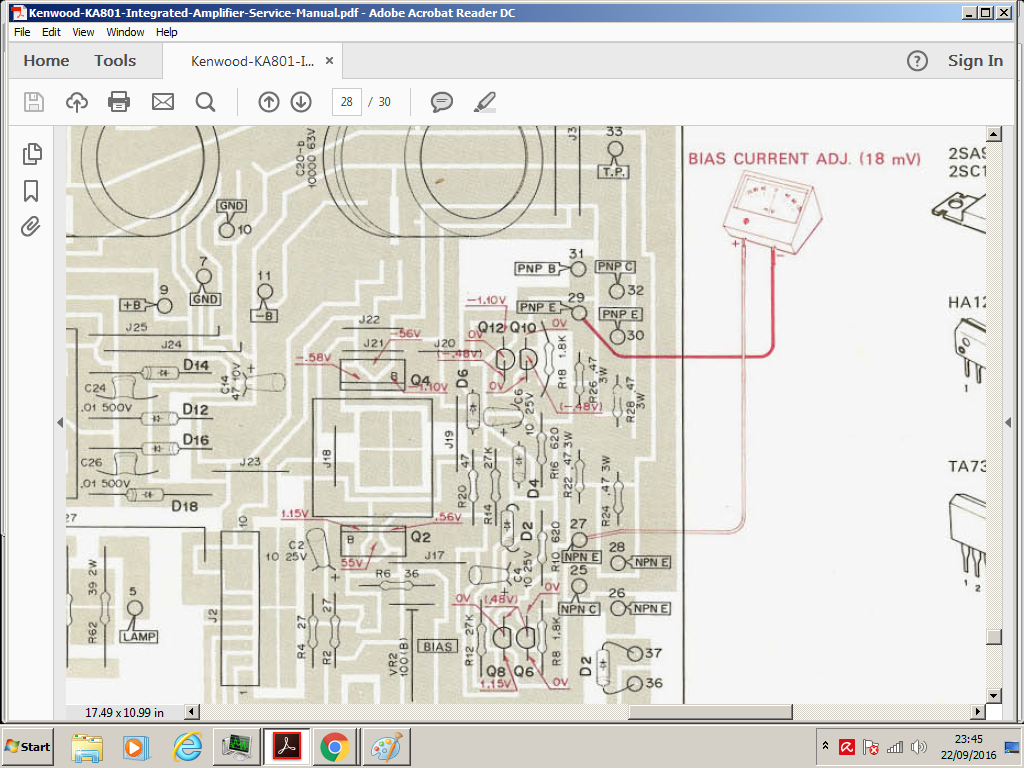
Task: Click the vertical scrollbar up arrow
Action: click(994, 135)
